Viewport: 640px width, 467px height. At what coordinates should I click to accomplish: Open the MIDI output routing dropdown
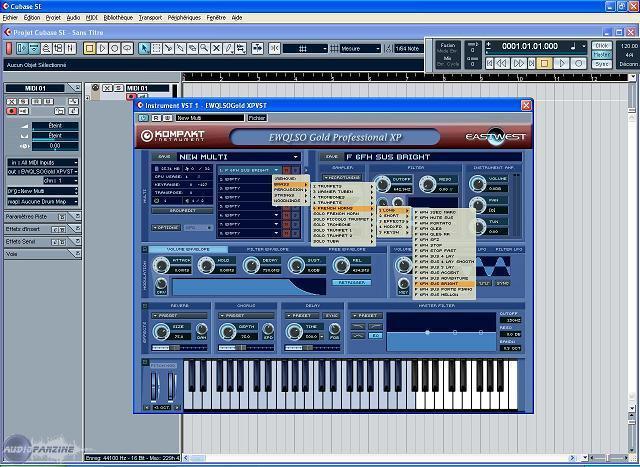42,171
